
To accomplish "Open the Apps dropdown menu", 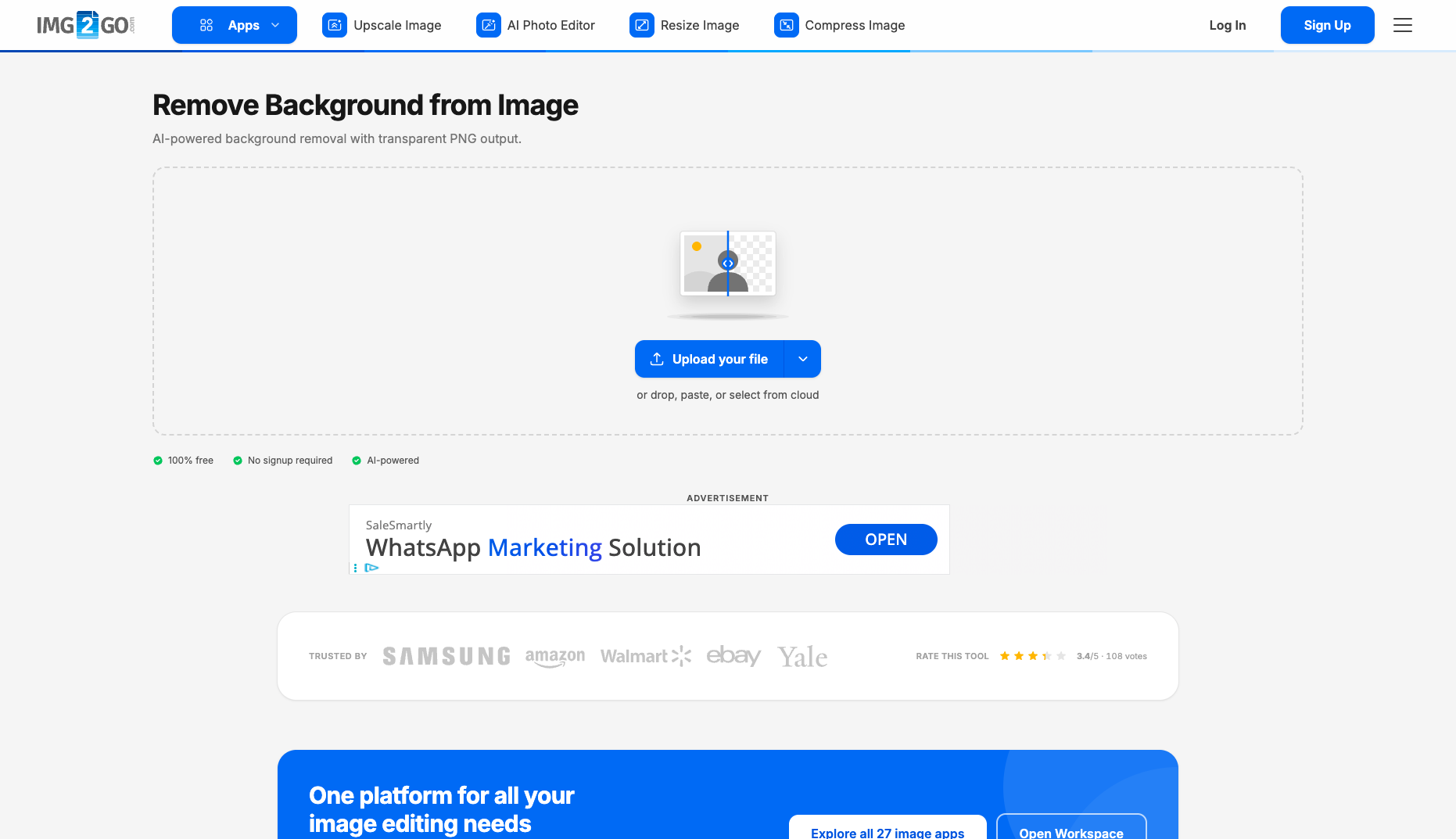I will (235, 25).
